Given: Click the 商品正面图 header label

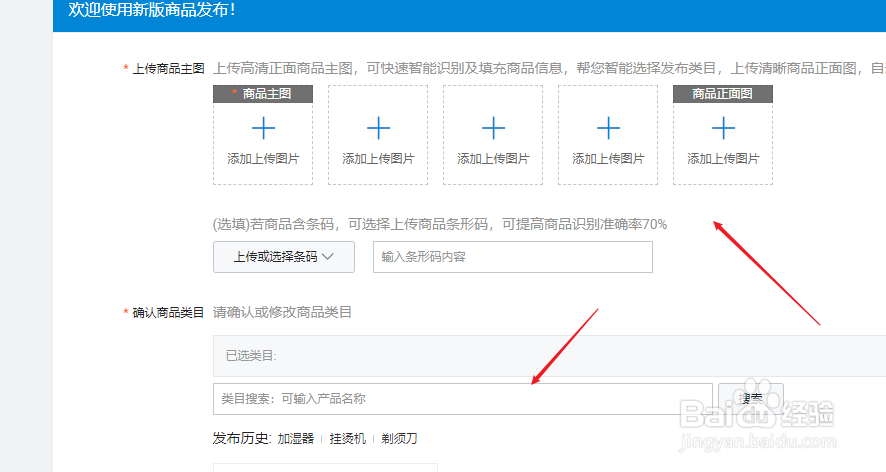Looking at the screenshot, I should coord(723,94).
